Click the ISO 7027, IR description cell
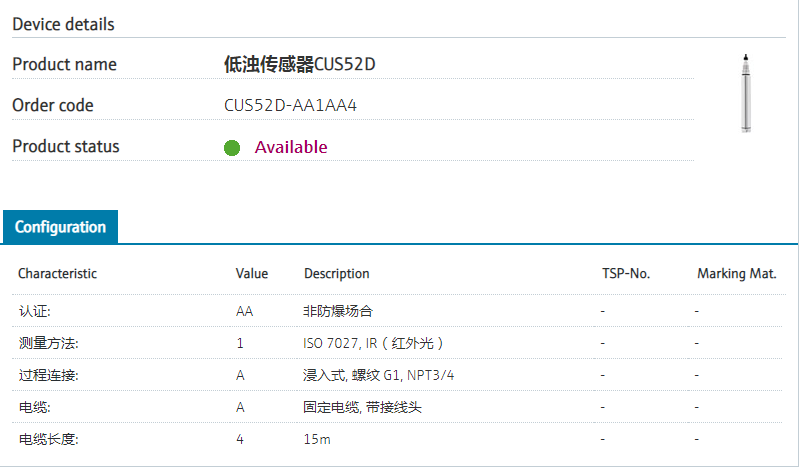Viewport: 800px width, 467px height. coord(373,343)
